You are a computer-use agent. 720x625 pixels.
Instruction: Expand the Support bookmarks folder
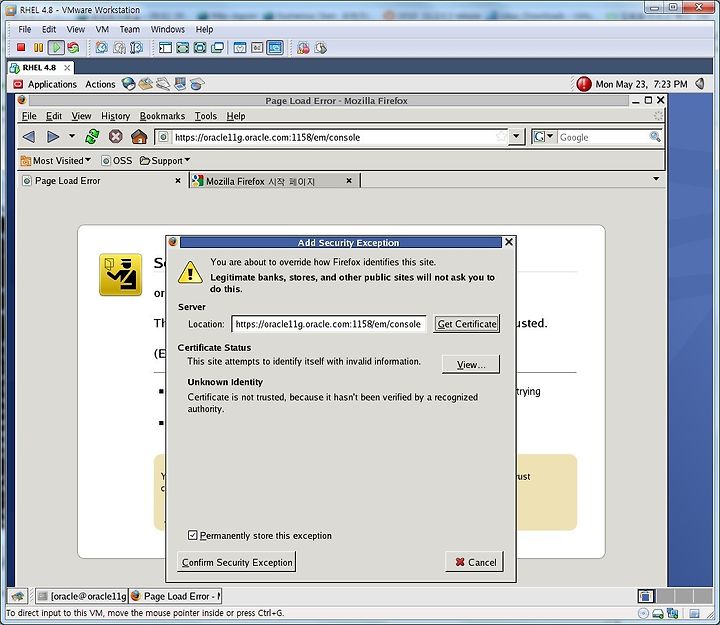point(165,160)
